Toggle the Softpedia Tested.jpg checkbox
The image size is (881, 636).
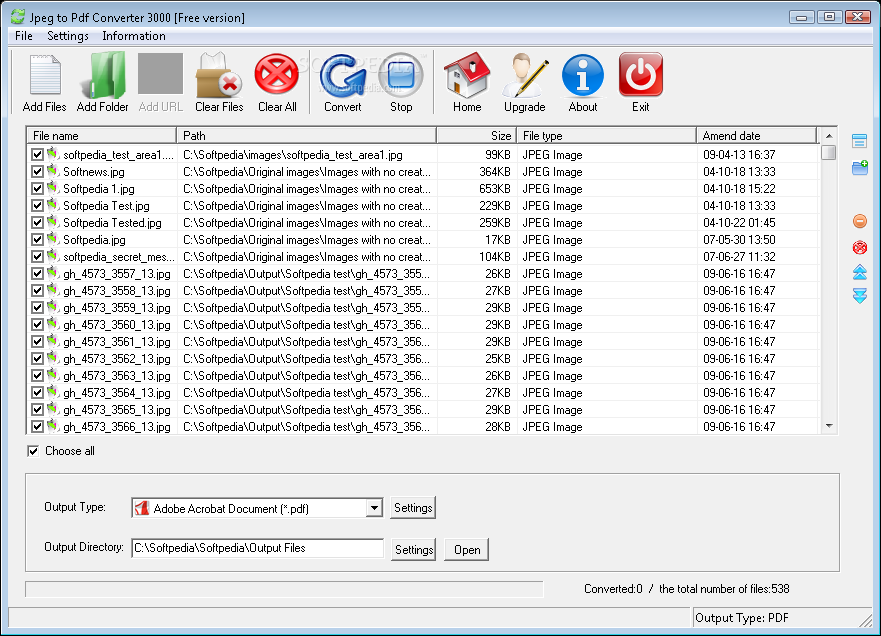(38, 222)
